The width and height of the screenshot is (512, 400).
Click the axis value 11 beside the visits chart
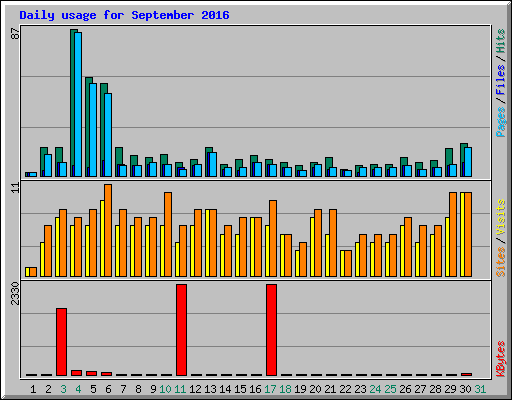point(15,188)
